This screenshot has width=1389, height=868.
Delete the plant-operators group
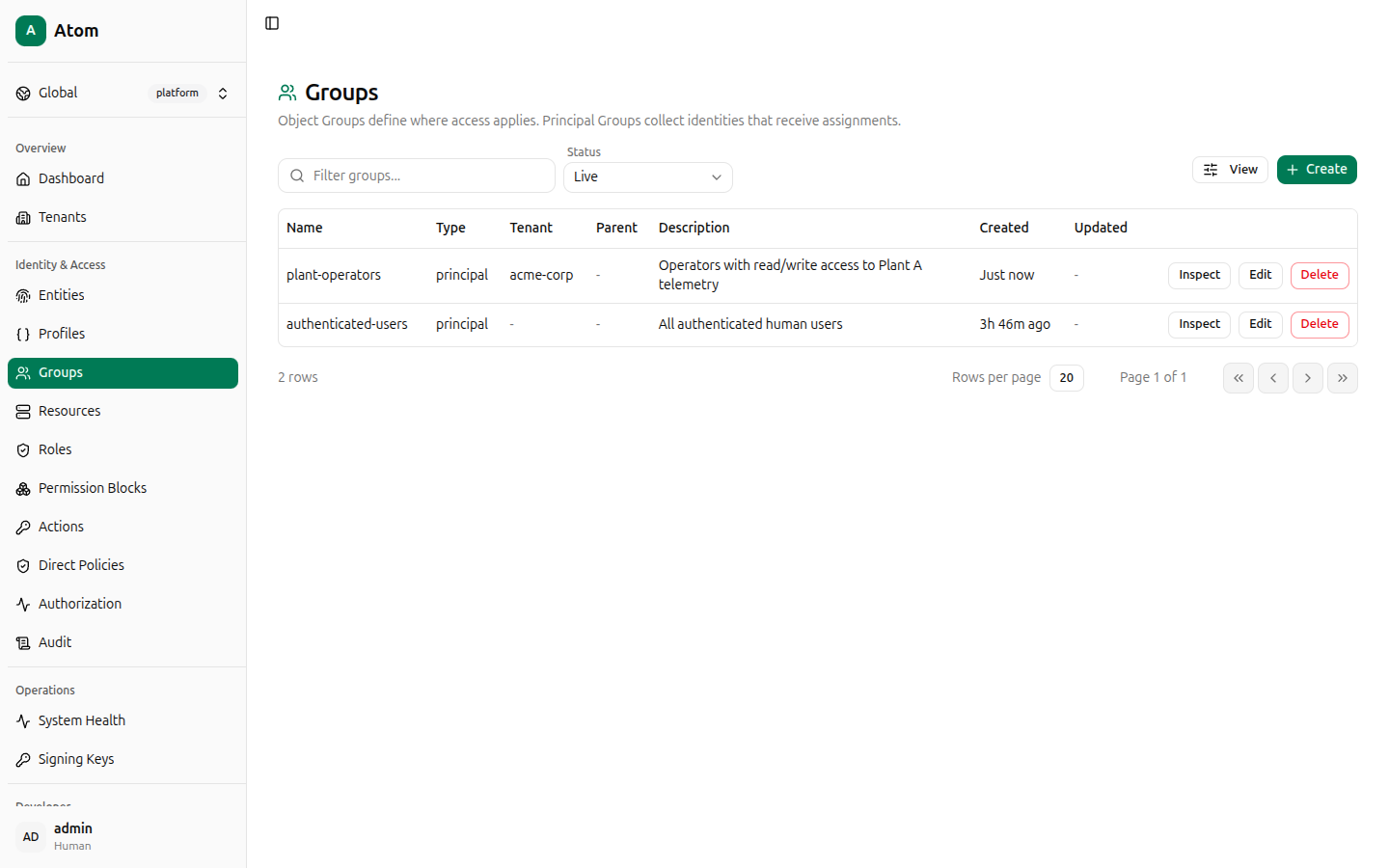click(1320, 276)
